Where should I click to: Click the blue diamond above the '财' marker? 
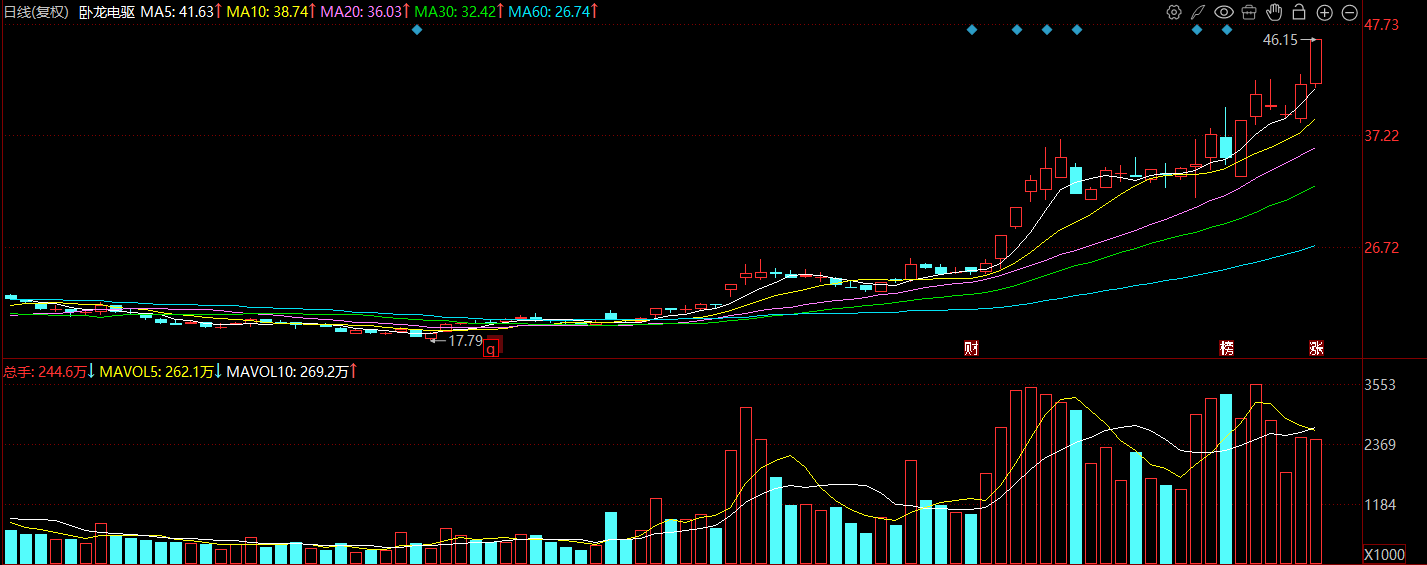(971, 30)
